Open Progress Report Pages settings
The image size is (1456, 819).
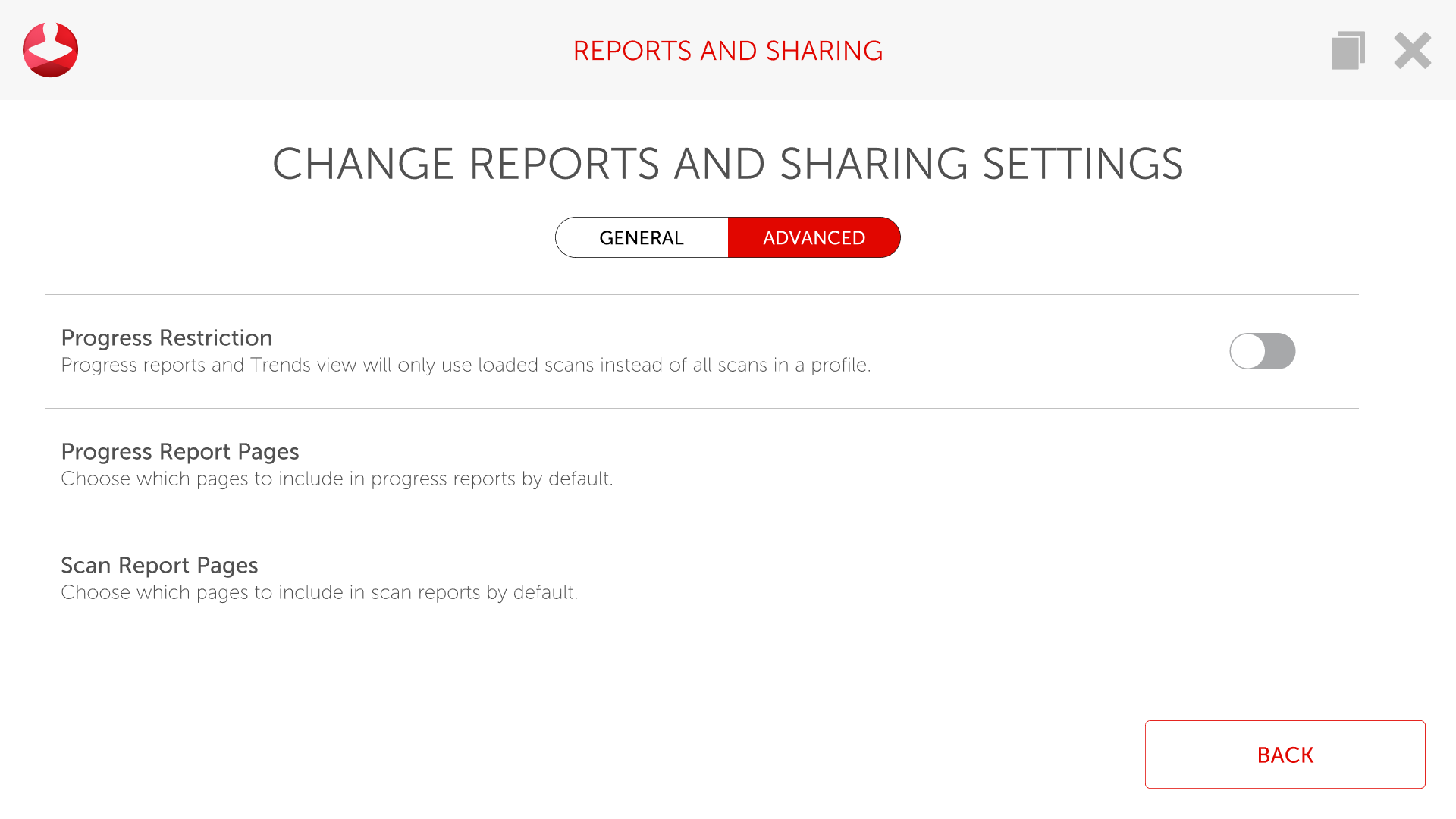coord(180,452)
